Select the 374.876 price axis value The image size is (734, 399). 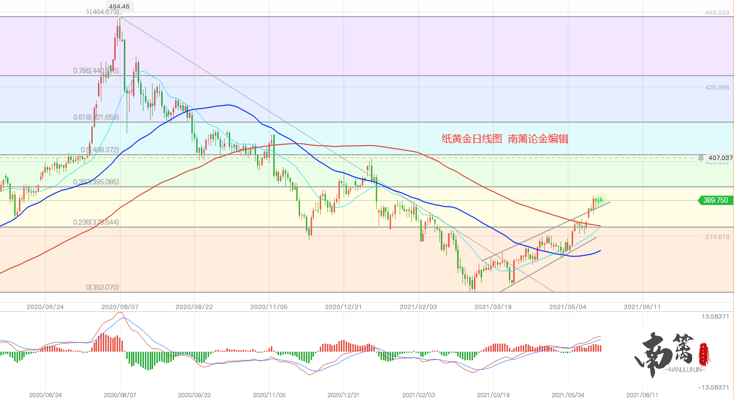[x=717, y=236]
